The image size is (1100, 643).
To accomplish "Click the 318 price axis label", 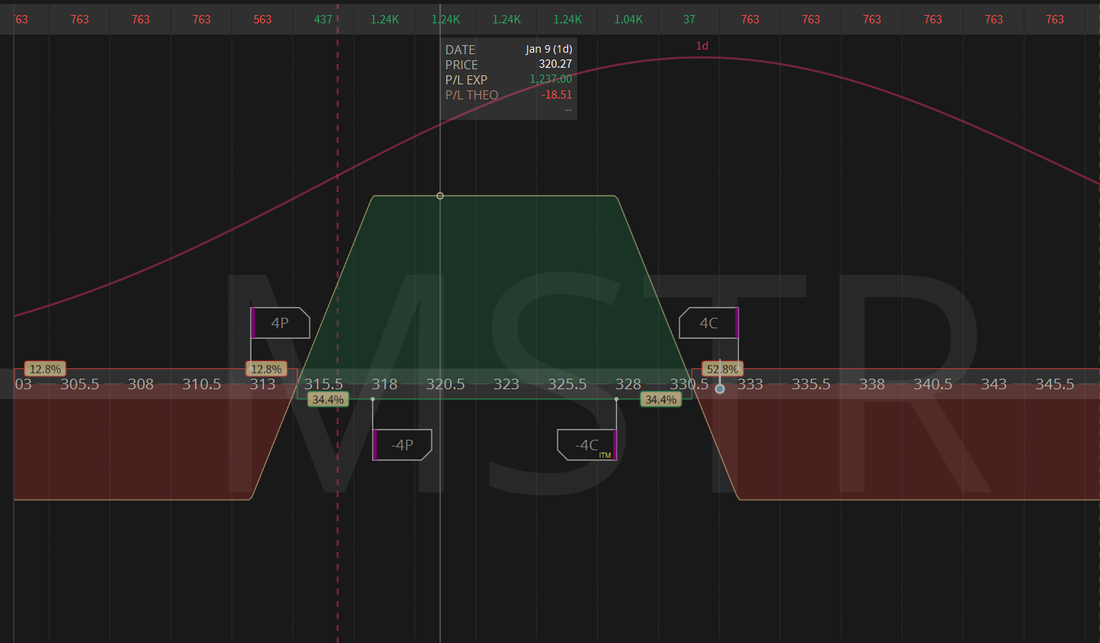I will (x=384, y=384).
